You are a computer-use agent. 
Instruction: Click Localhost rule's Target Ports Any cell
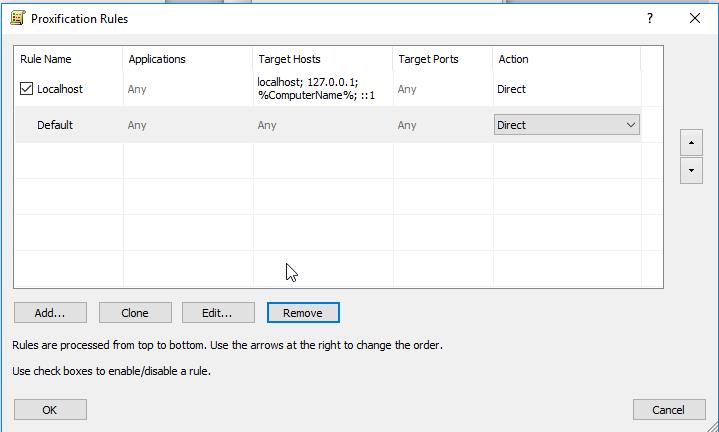tap(407, 89)
